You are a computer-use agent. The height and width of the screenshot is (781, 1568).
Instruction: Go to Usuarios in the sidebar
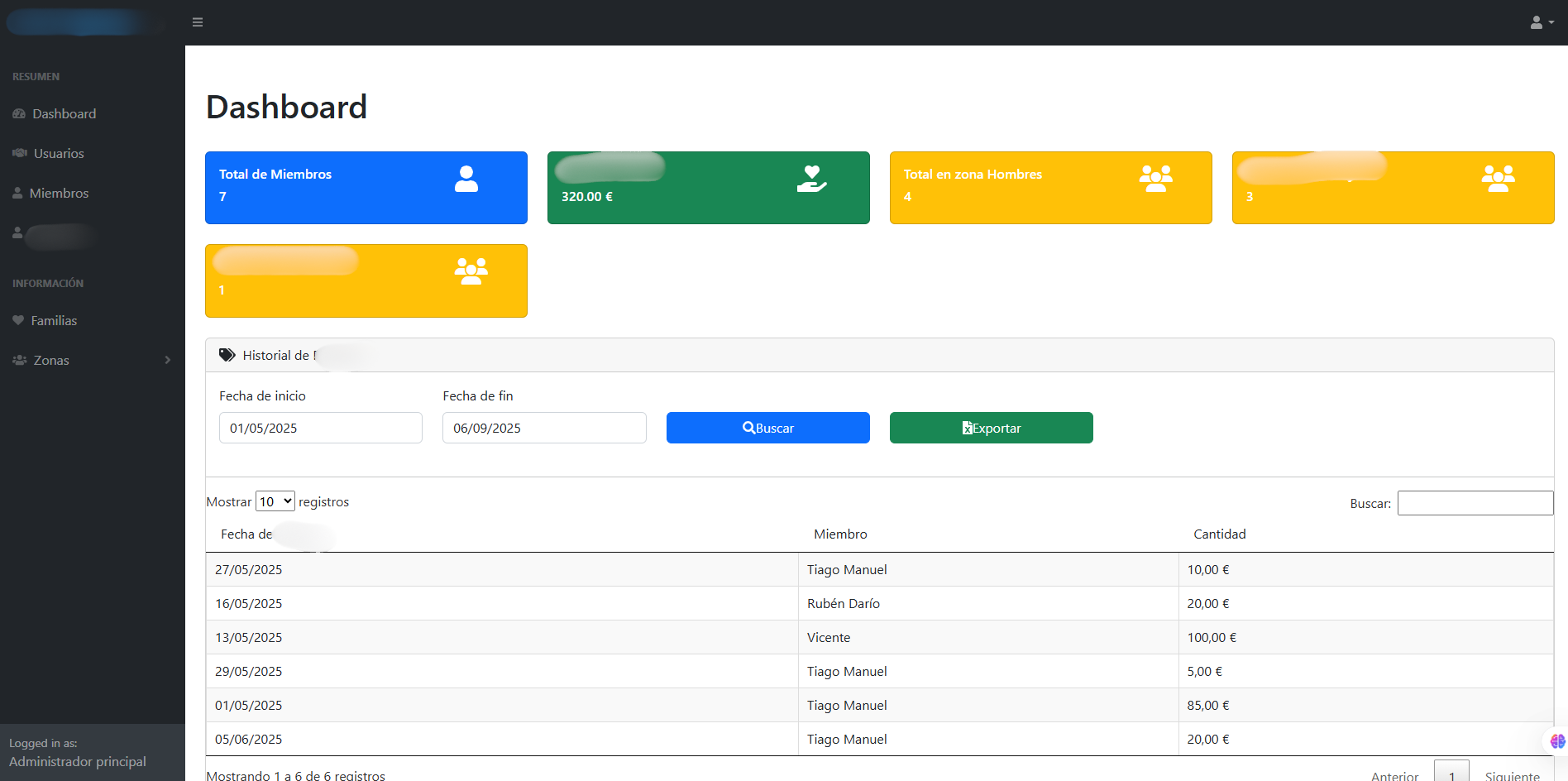tap(58, 153)
